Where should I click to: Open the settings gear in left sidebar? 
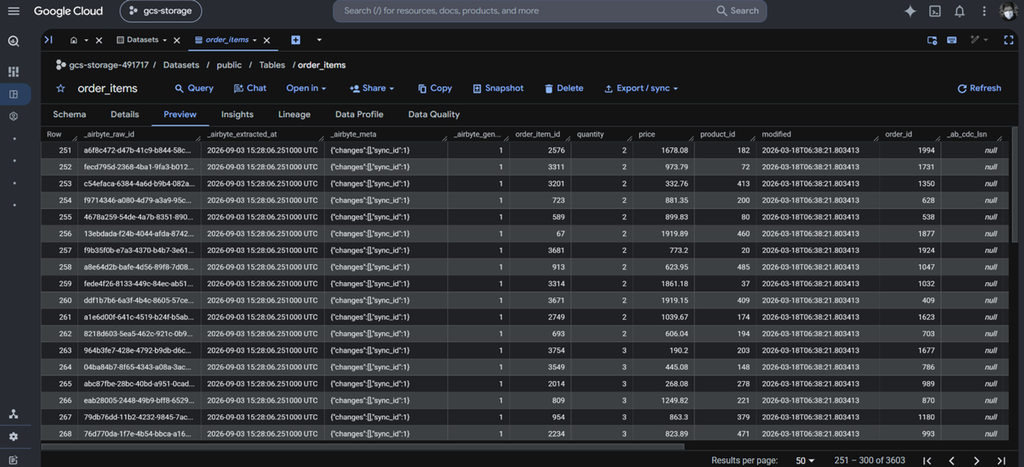point(14,437)
